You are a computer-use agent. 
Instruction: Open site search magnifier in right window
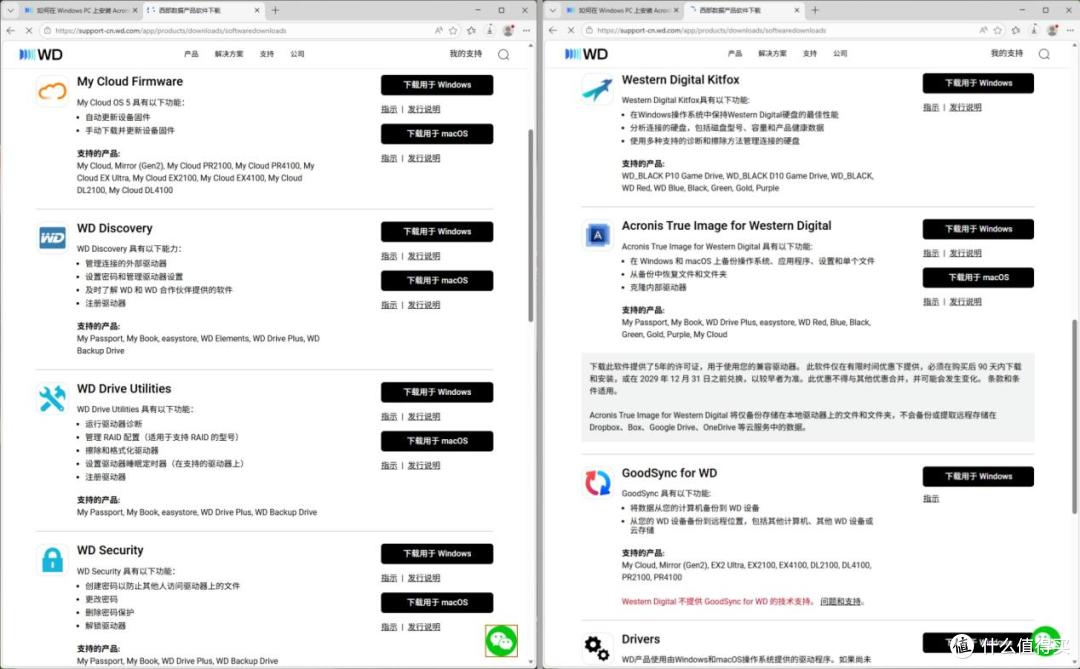[x=1044, y=54]
